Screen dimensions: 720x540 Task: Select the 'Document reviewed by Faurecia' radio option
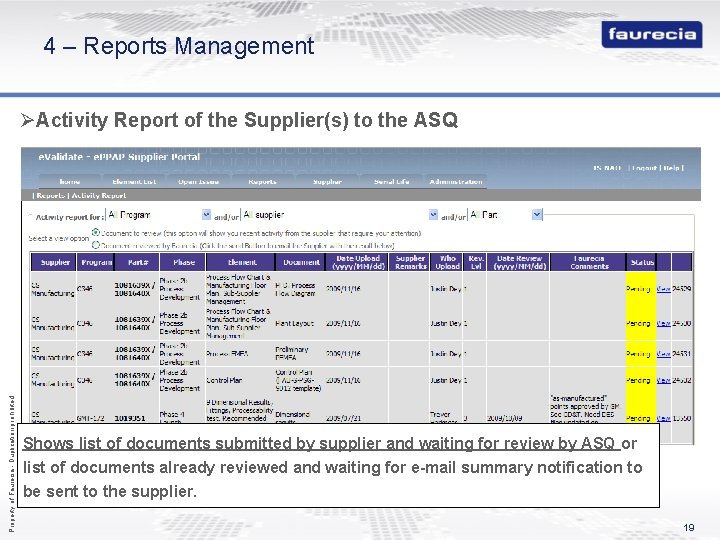[x=96, y=245]
